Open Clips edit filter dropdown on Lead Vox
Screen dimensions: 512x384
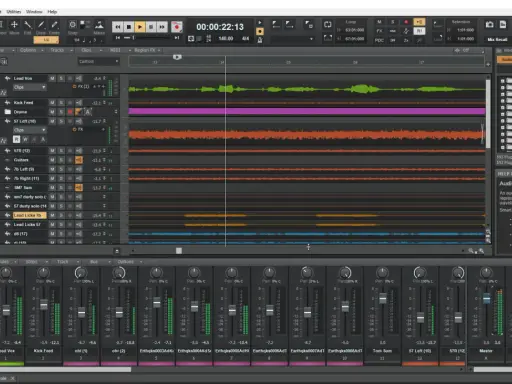click(x=29, y=87)
